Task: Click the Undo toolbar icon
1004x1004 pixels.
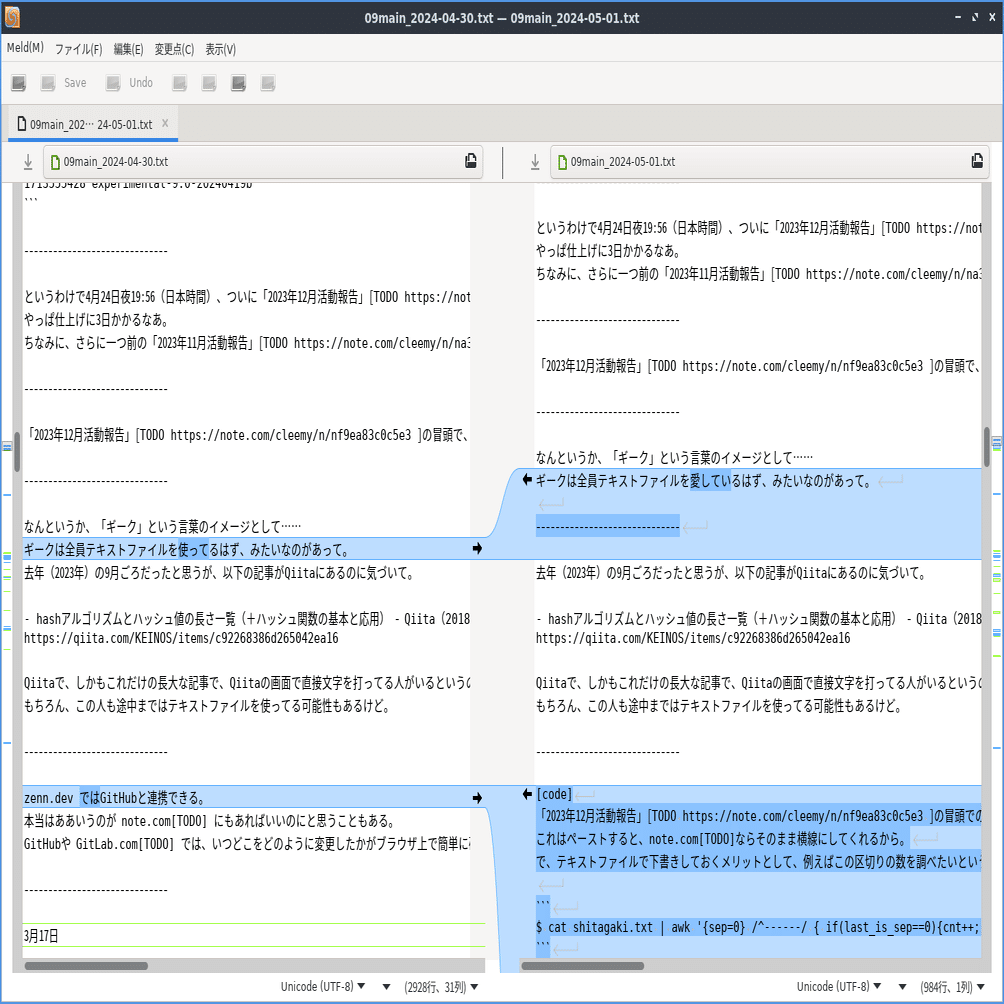Action: 113,83
